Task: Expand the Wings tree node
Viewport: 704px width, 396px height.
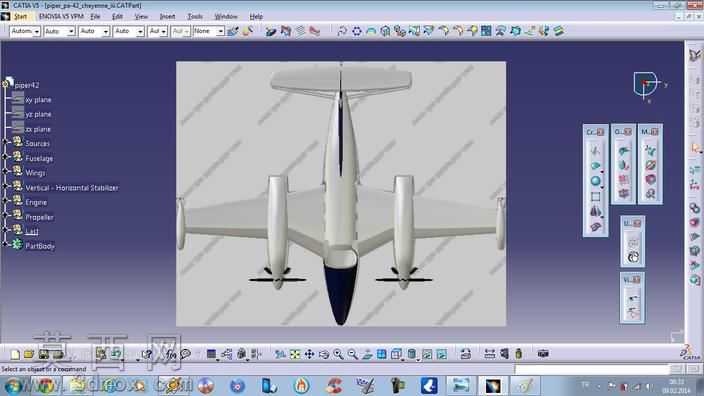Action: pos(5,172)
